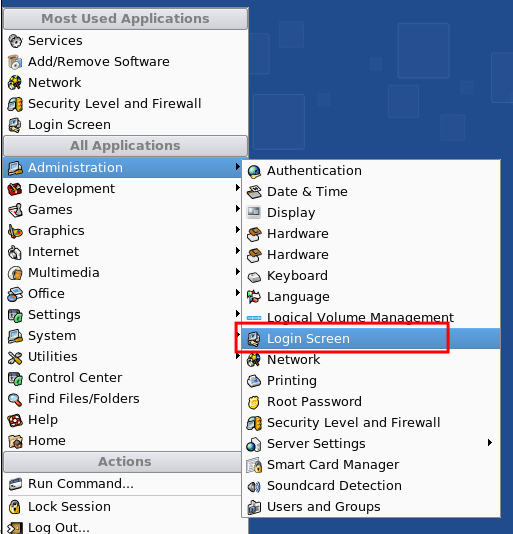513x534 pixels.
Task: Click the Find Files/Folders magnifier icon
Action: [15, 399]
